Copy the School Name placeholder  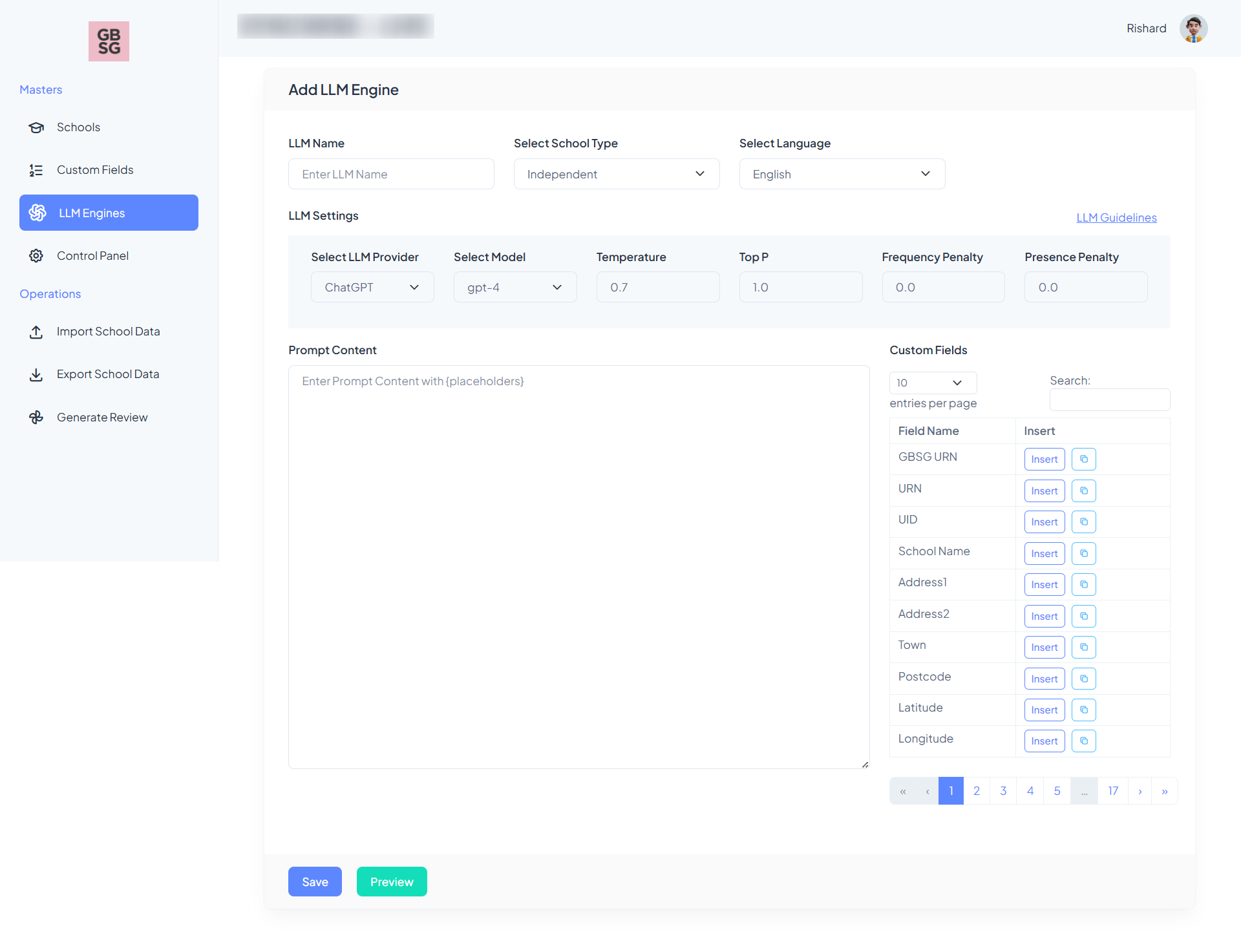pyautogui.click(x=1084, y=554)
